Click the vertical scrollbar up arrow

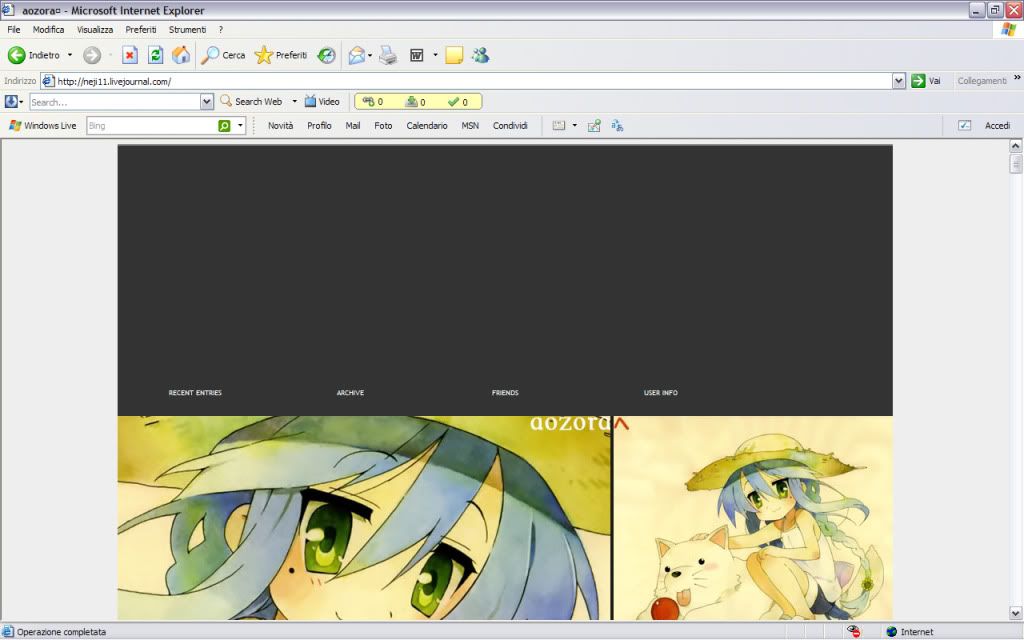click(x=1016, y=146)
